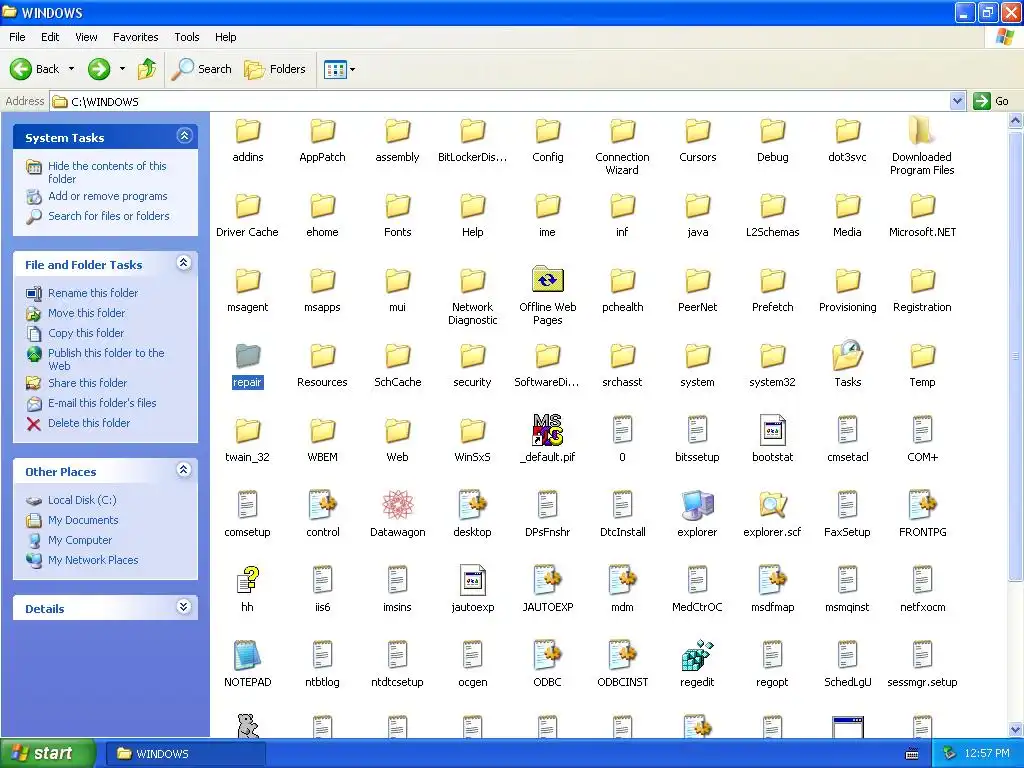Click the vertical scrollbar down arrow
The height and width of the screenshot is (768, 1024).
click(x=1015, y=729)
